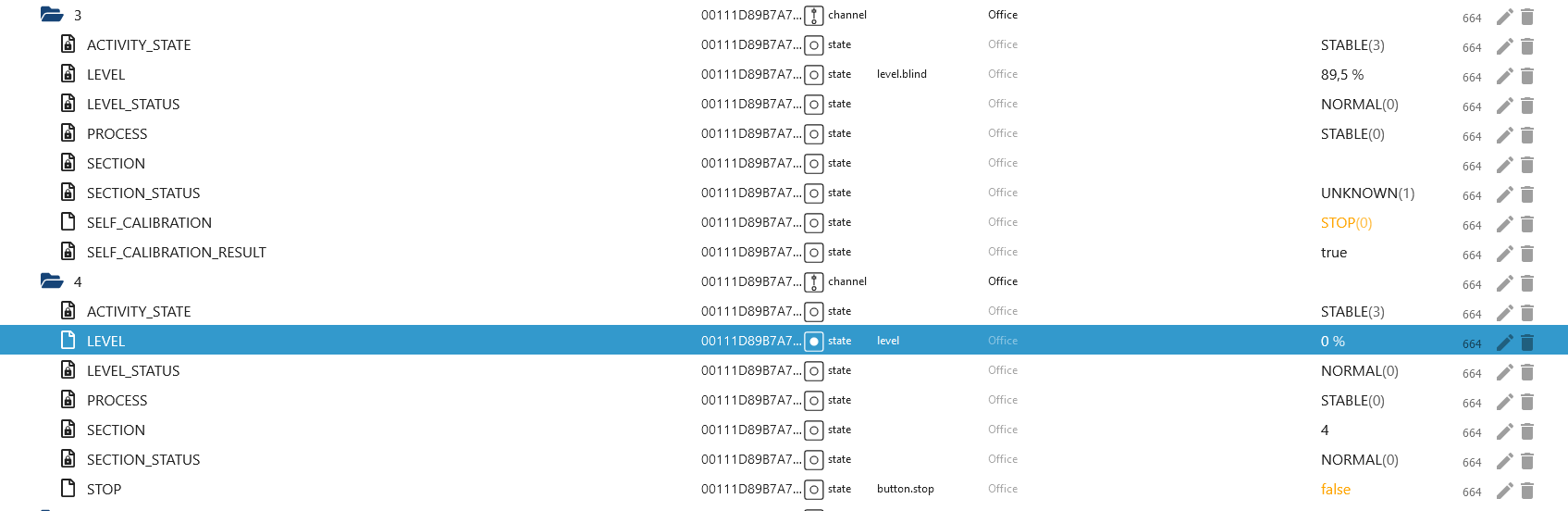Click the state icon on SECTION row with value 4
This screenshot has height=511, width=1568.
(x=814, y=430)
